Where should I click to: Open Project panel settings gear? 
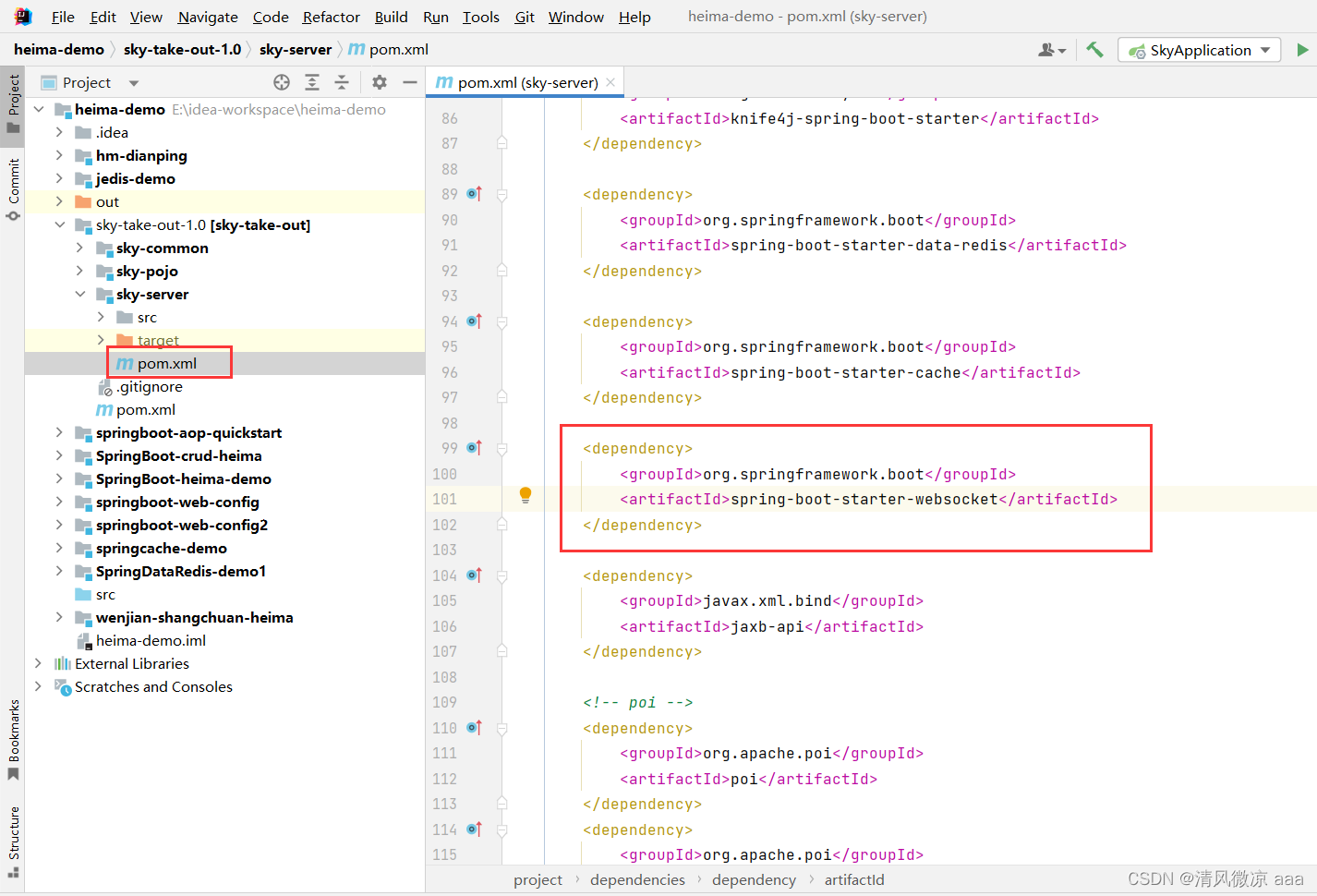[380, 82]
